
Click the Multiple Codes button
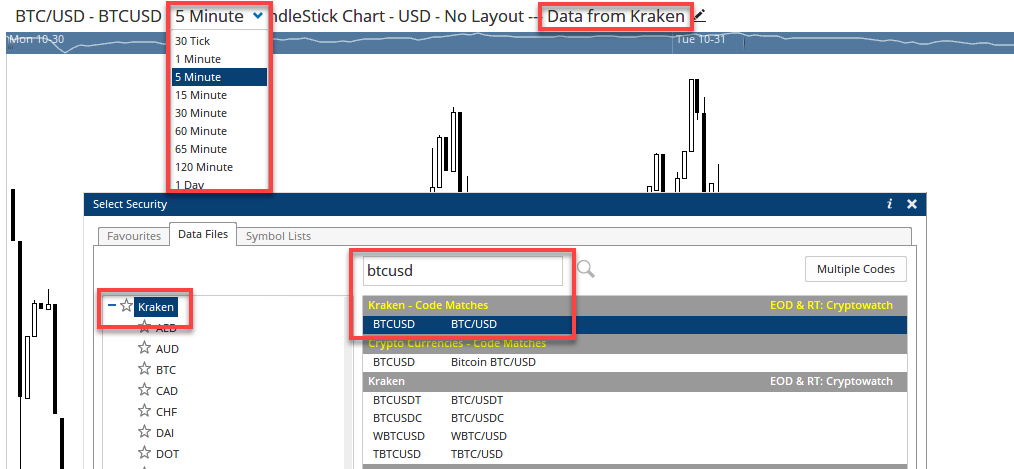coord(856,269)
